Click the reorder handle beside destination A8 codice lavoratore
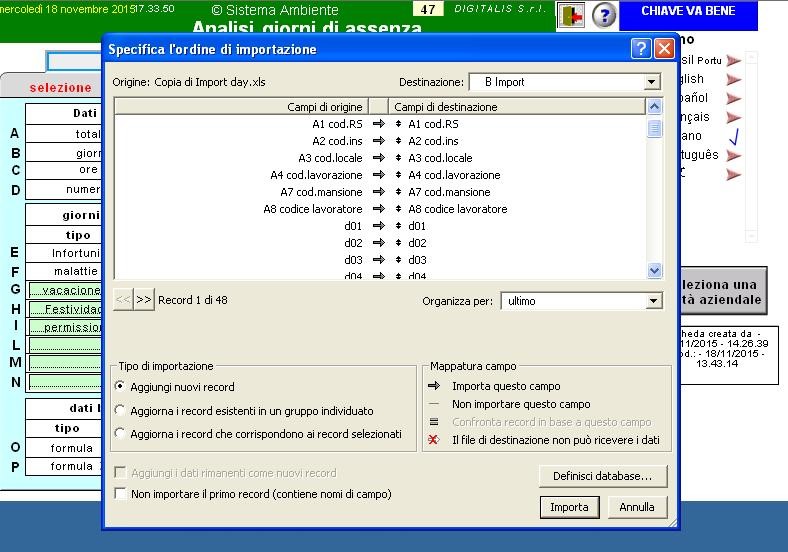Viewport: 788px width, 552px height. point(399,209)
